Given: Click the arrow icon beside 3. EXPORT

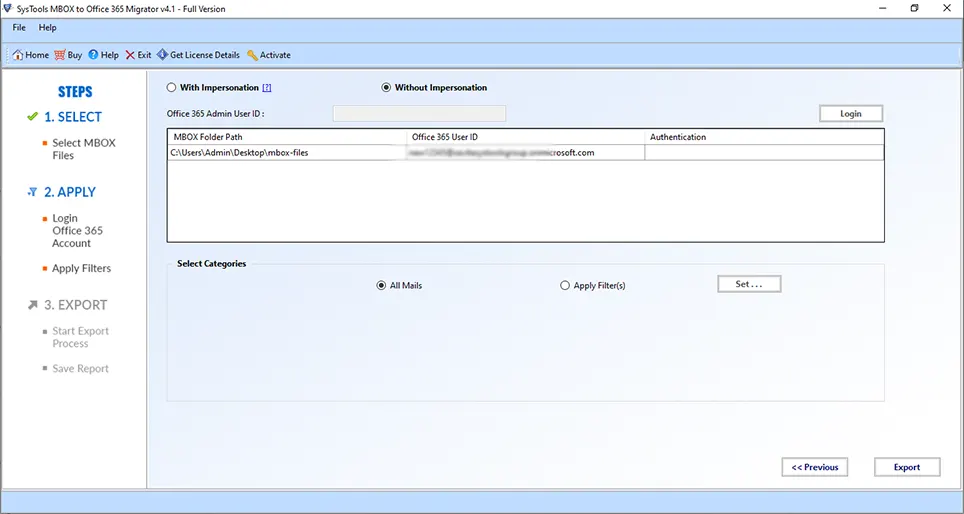Looking at the screenshot, I should (33, 305).
